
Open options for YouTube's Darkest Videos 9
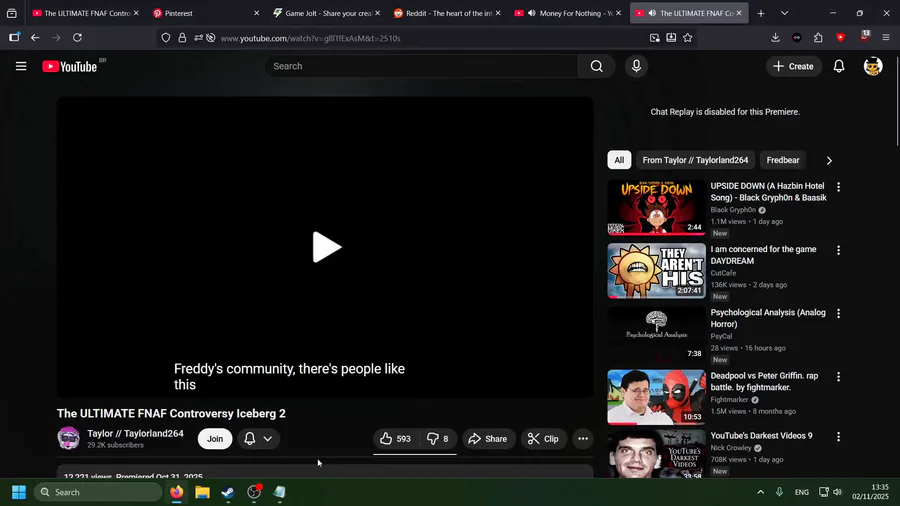tap(839, 437)
